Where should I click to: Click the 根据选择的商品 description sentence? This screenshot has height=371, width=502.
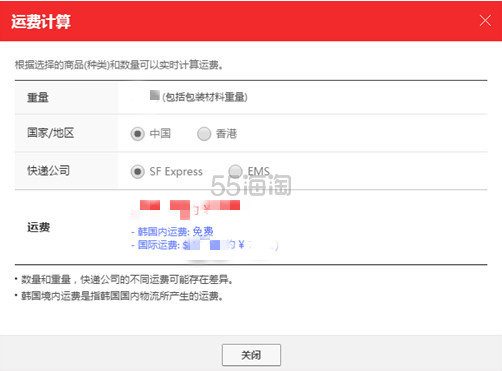119,65
